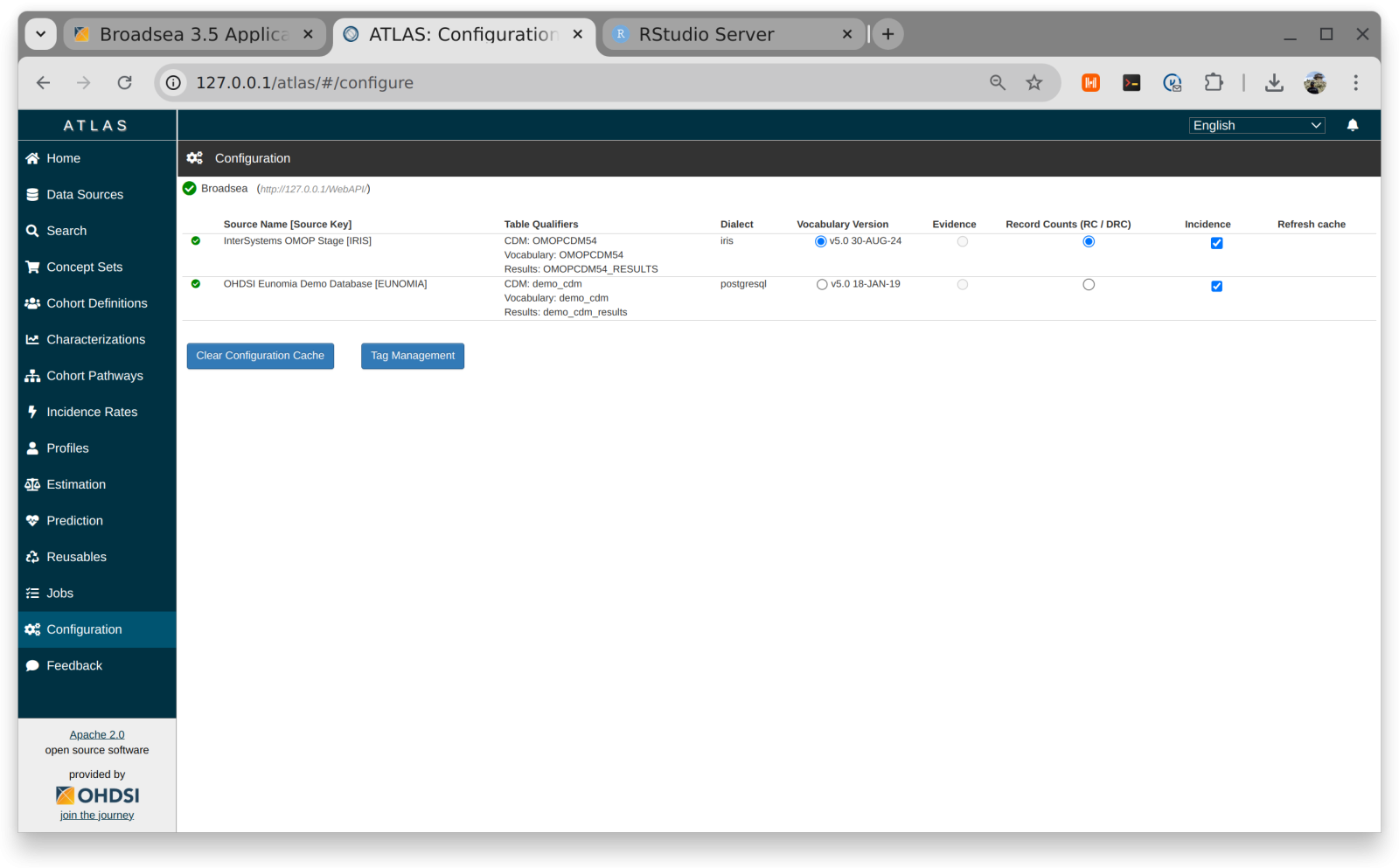
Task: Switch to Broadsea 3.5 Application tab
Action: pyautogui.click(x=193, y=34)
